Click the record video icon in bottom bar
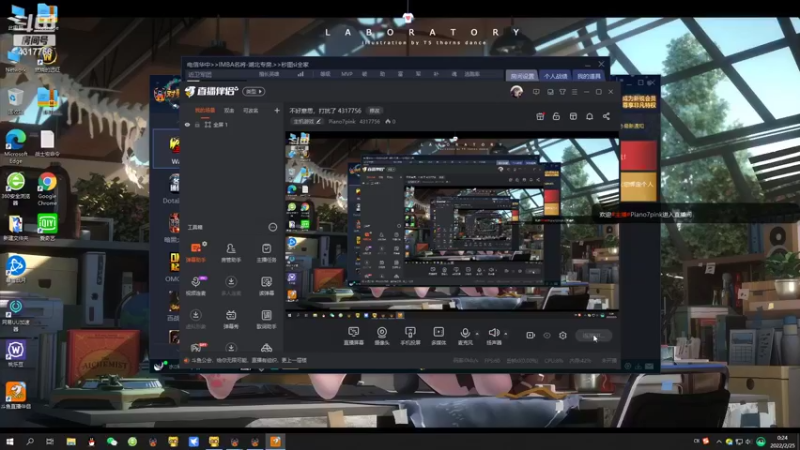 531,335
